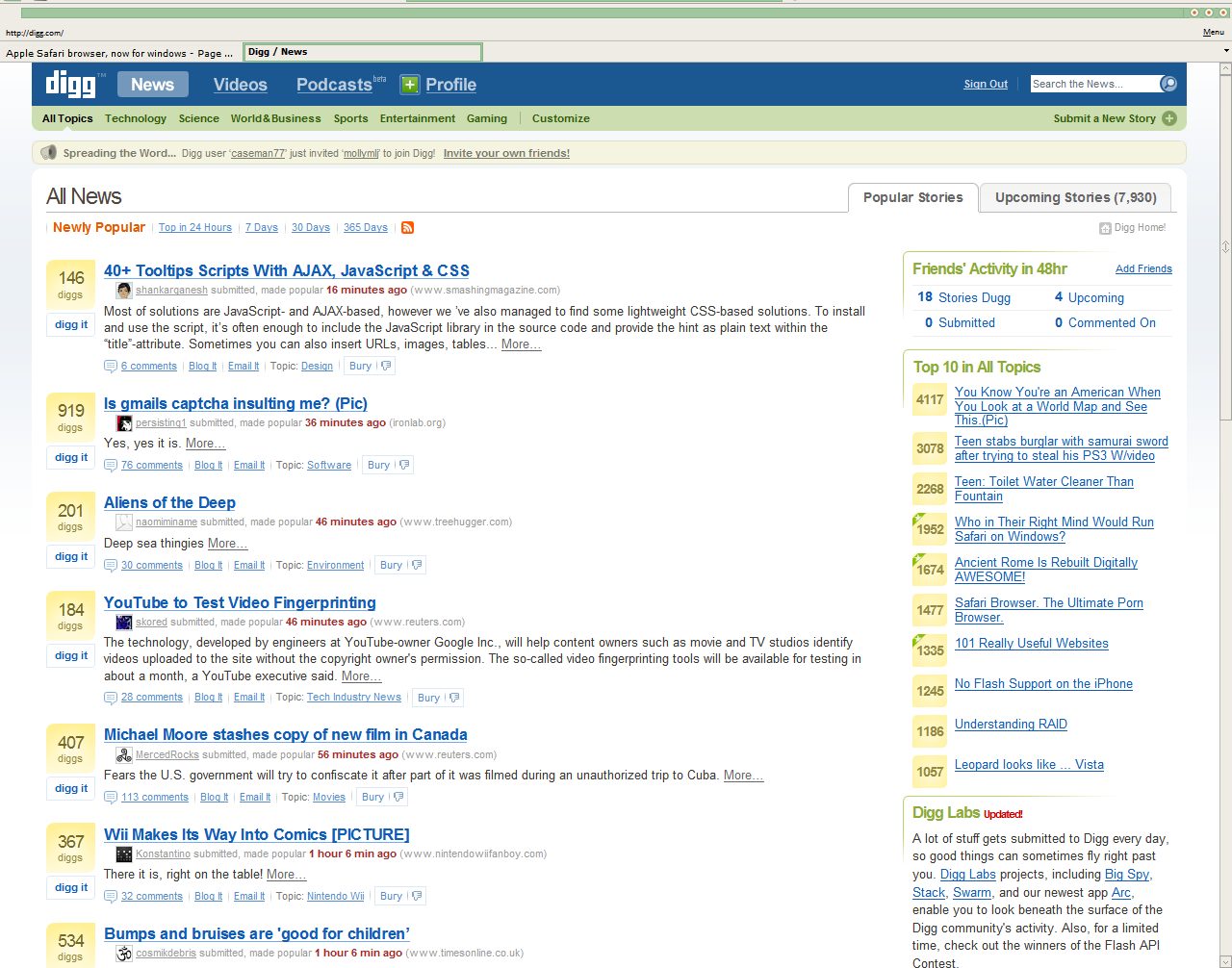Open the orange RSS feed icon
This screenshot has height=968, width=1232.
click(x=407, y=228)
